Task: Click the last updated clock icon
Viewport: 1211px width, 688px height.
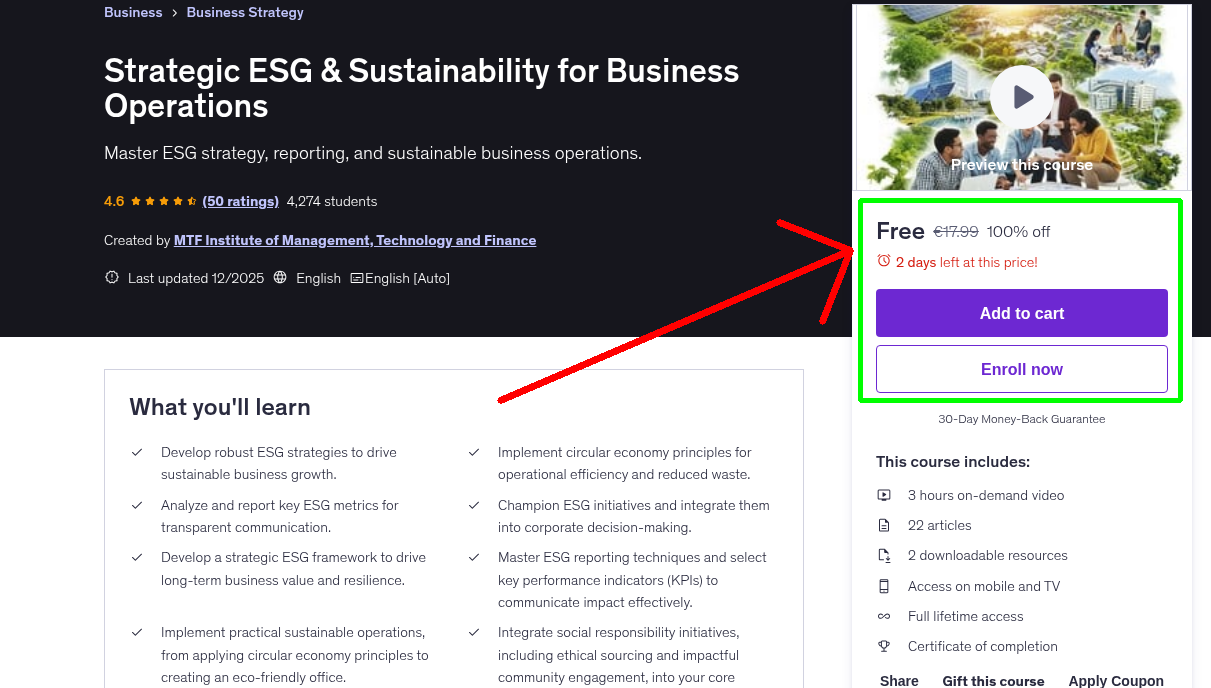Action: (111, 277)
